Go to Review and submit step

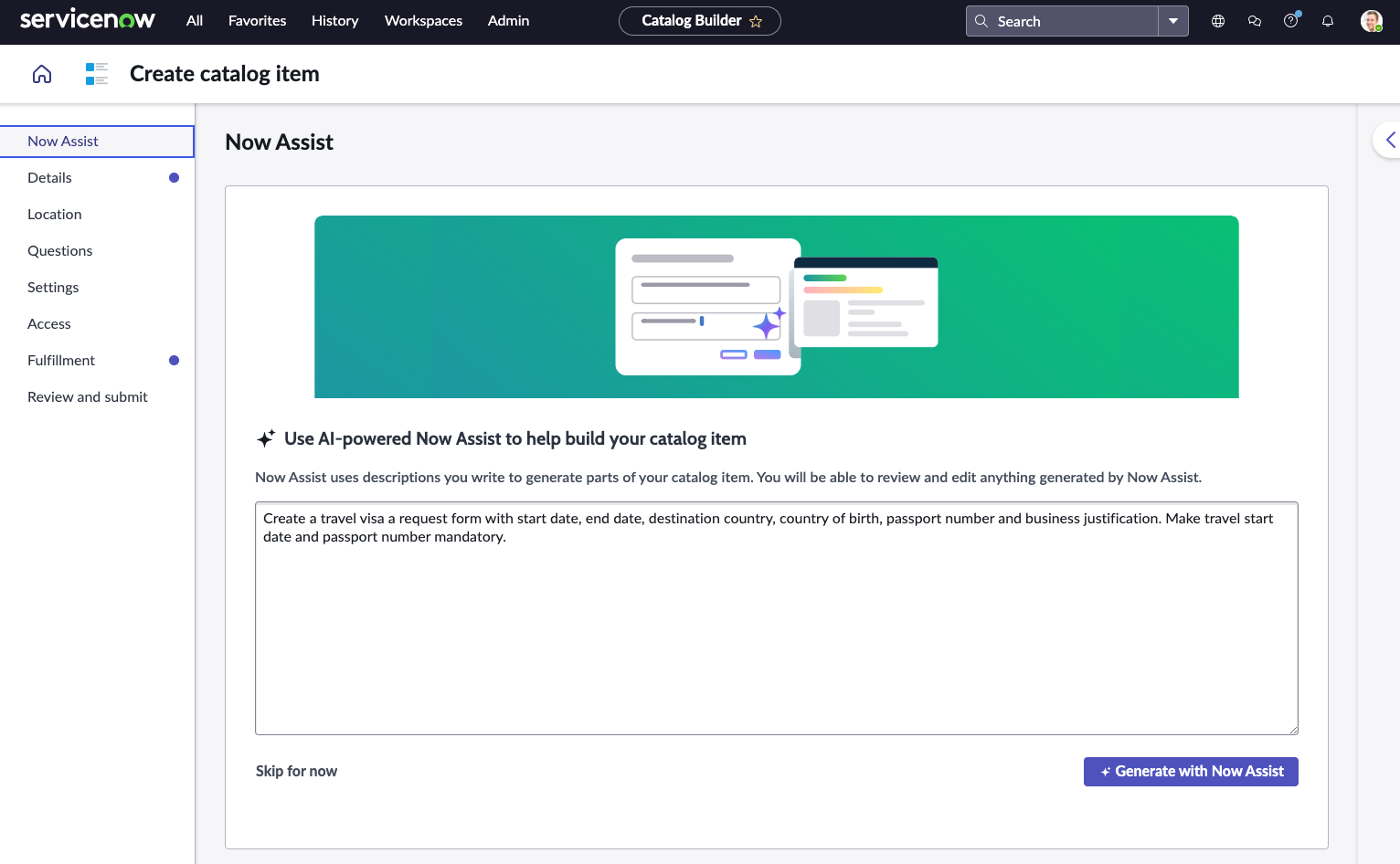(x=97, y=397)
